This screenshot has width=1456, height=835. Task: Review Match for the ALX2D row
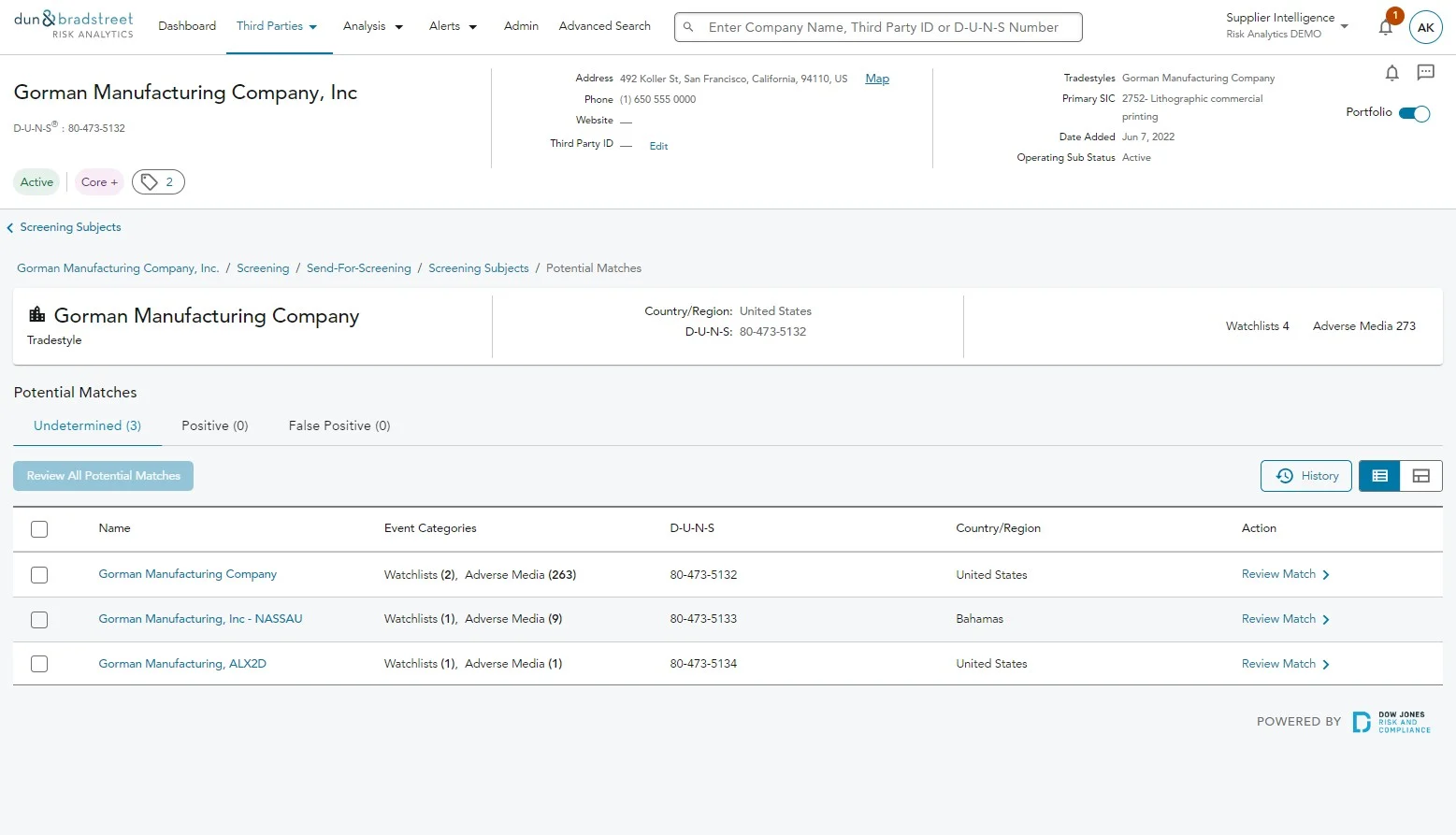point(1285,664)
